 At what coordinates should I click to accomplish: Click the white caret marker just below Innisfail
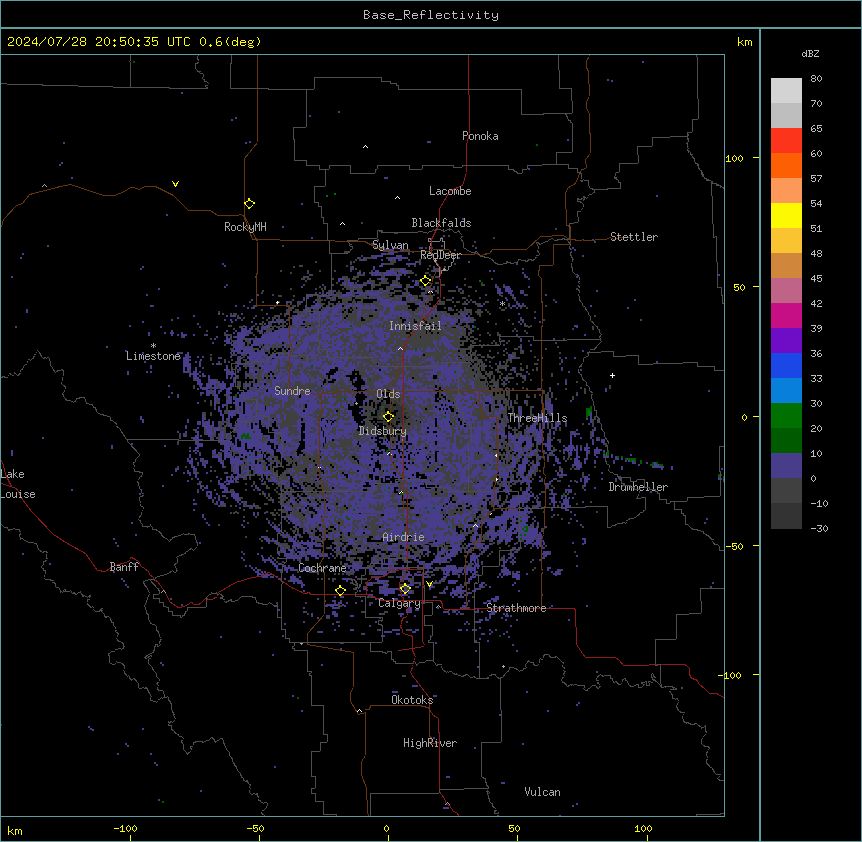(x=400, y=348)
